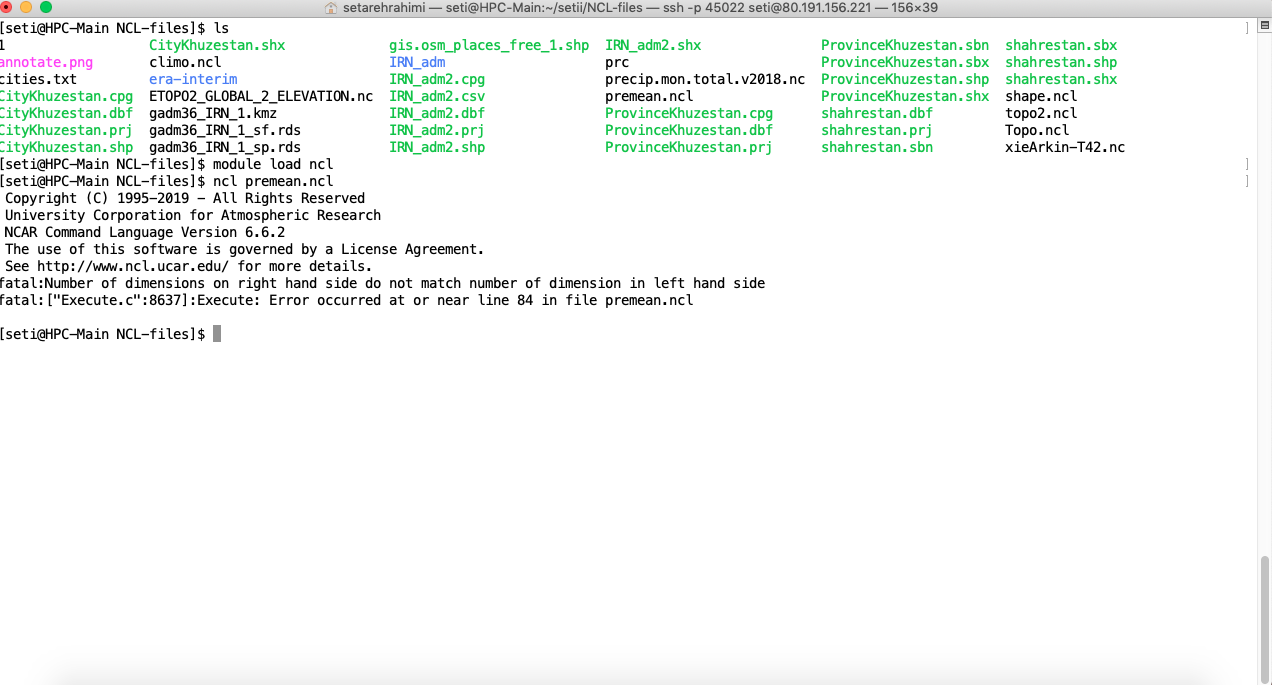
Task: Click the precip.mon.total.v2018.nc entry
Action: point(705,79)
